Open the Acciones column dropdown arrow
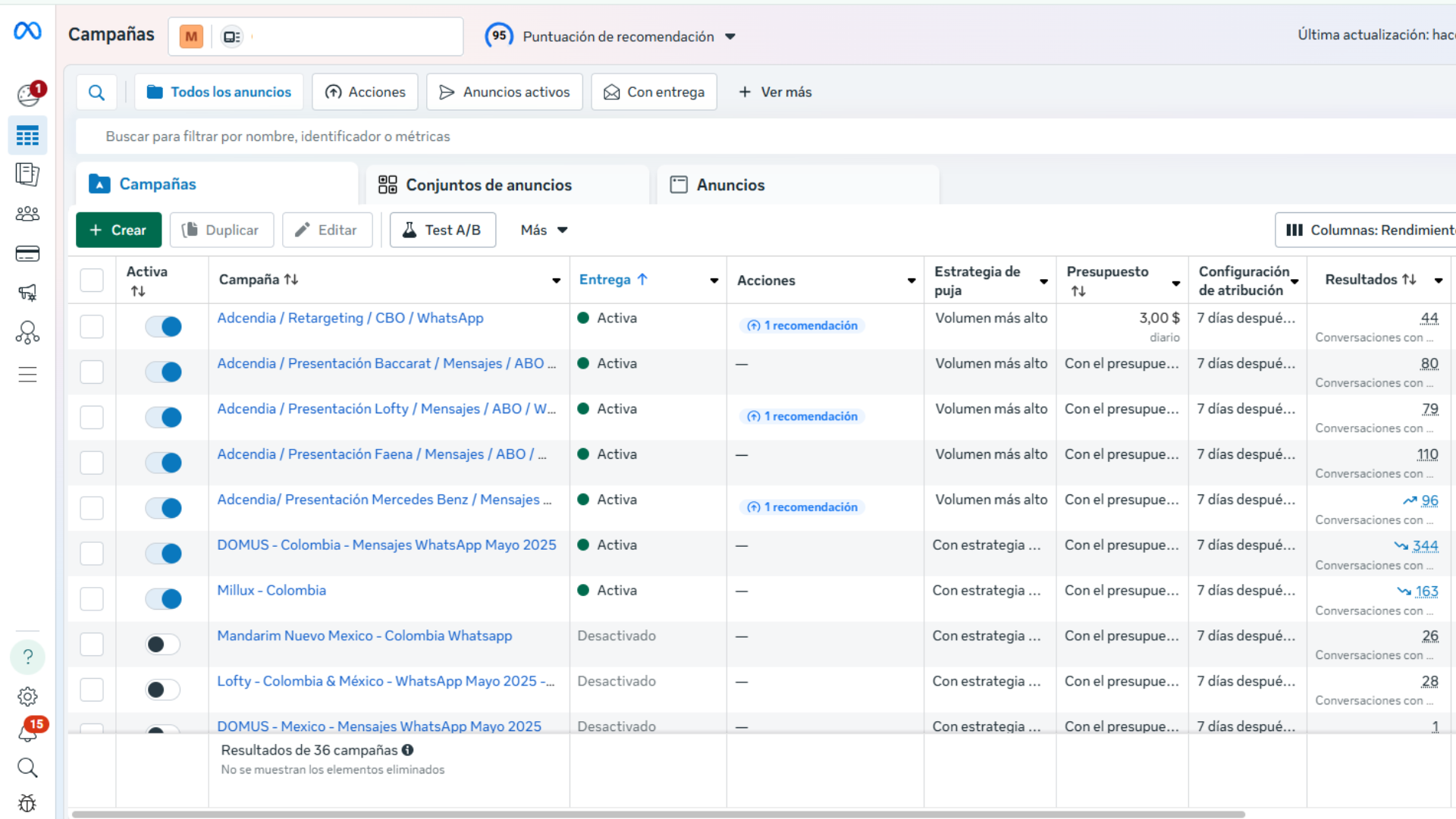 tap(912, 281)
